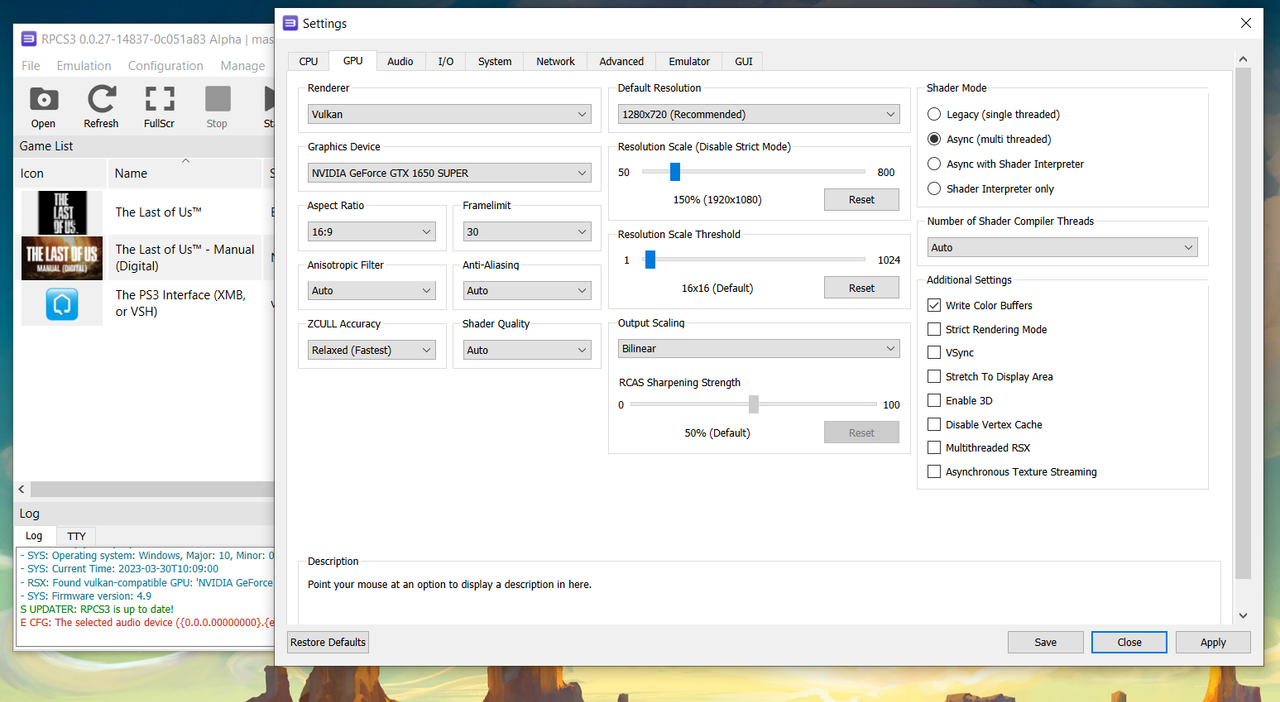
Task: Enable Multithreaded RSX
Action: pos(934,448)
